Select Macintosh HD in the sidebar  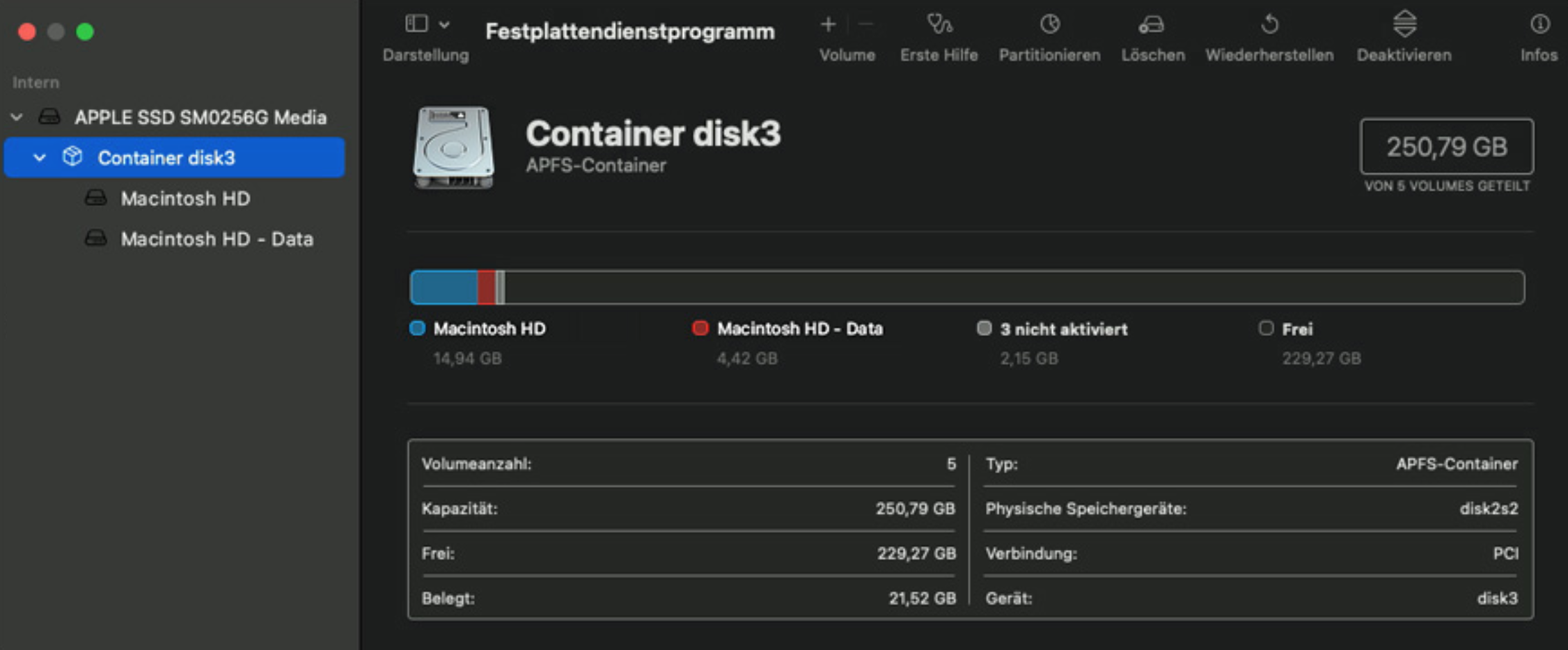point(185,199)
